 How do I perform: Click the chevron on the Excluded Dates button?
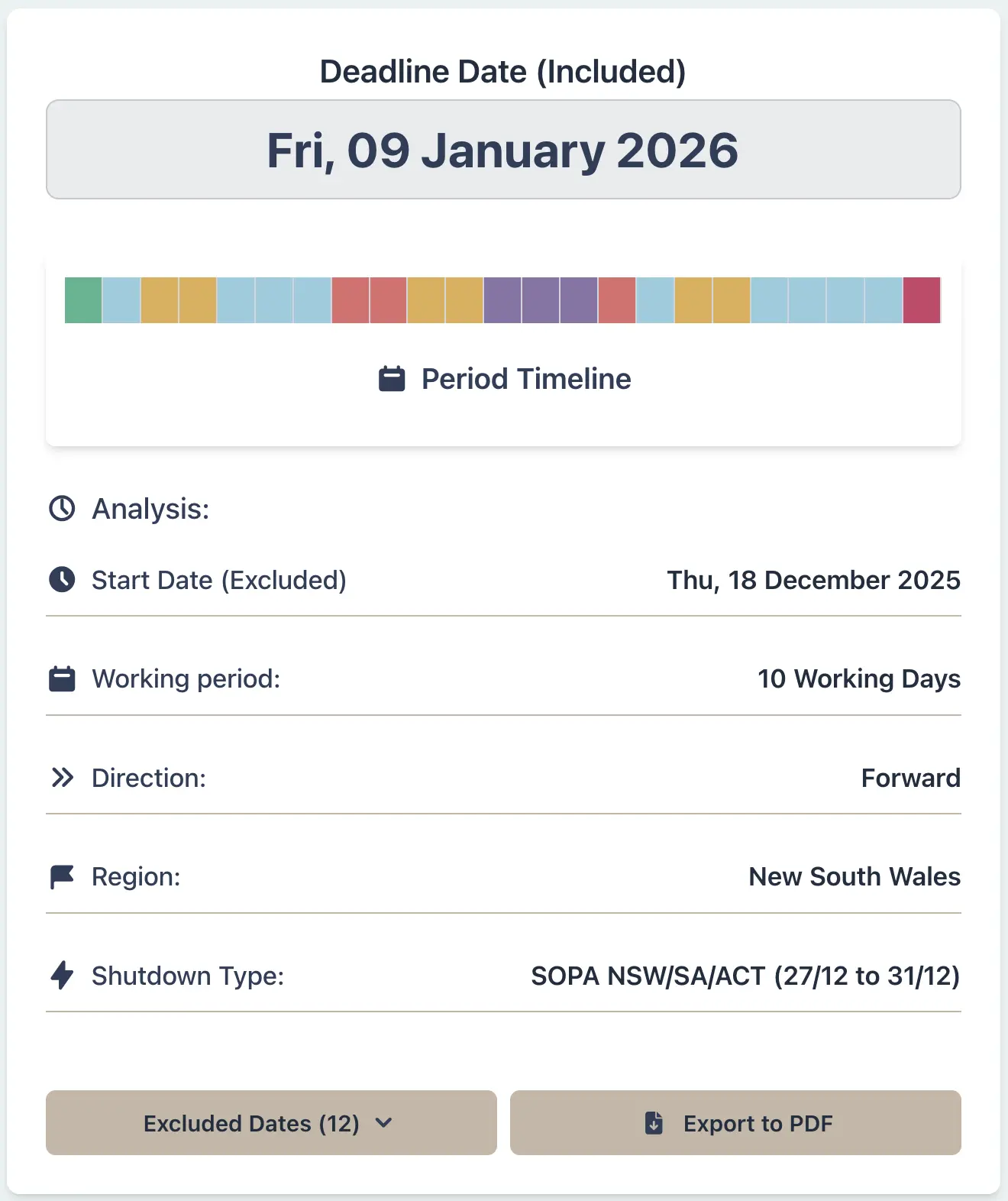coord(385,1124)
